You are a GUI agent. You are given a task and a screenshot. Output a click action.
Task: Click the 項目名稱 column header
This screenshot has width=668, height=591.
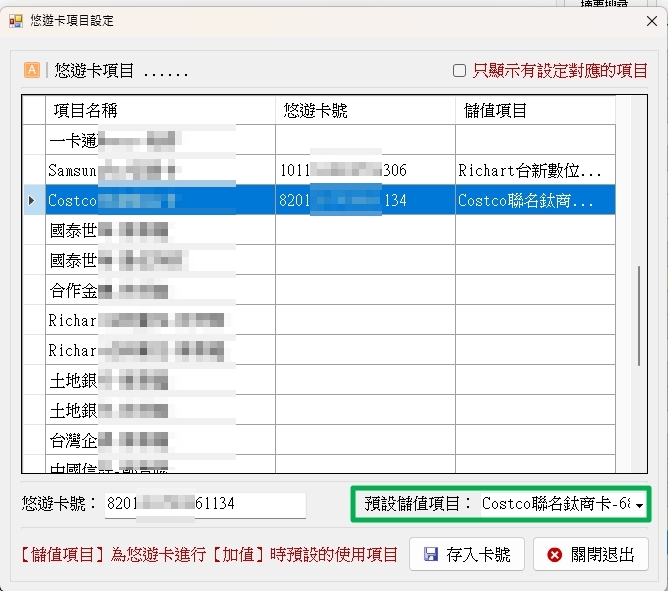[160, 110]
